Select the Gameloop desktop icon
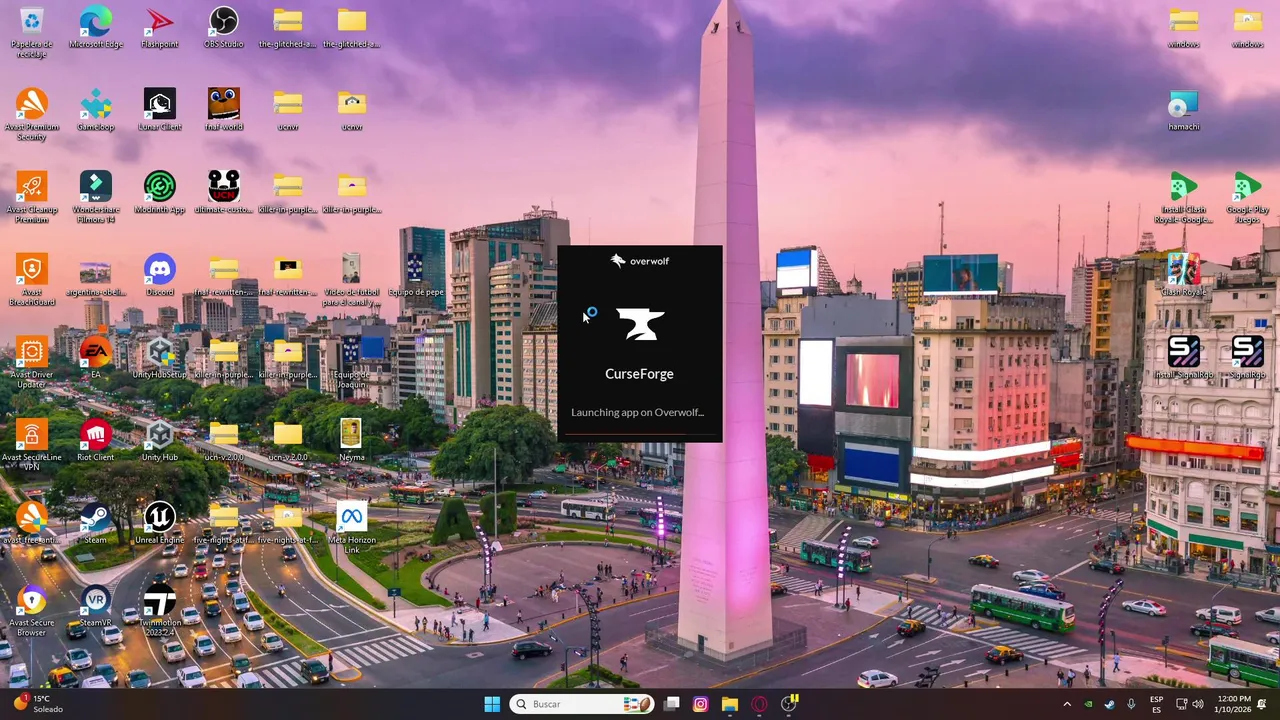Screen dimensions: 1280x720 click(96, 110)
